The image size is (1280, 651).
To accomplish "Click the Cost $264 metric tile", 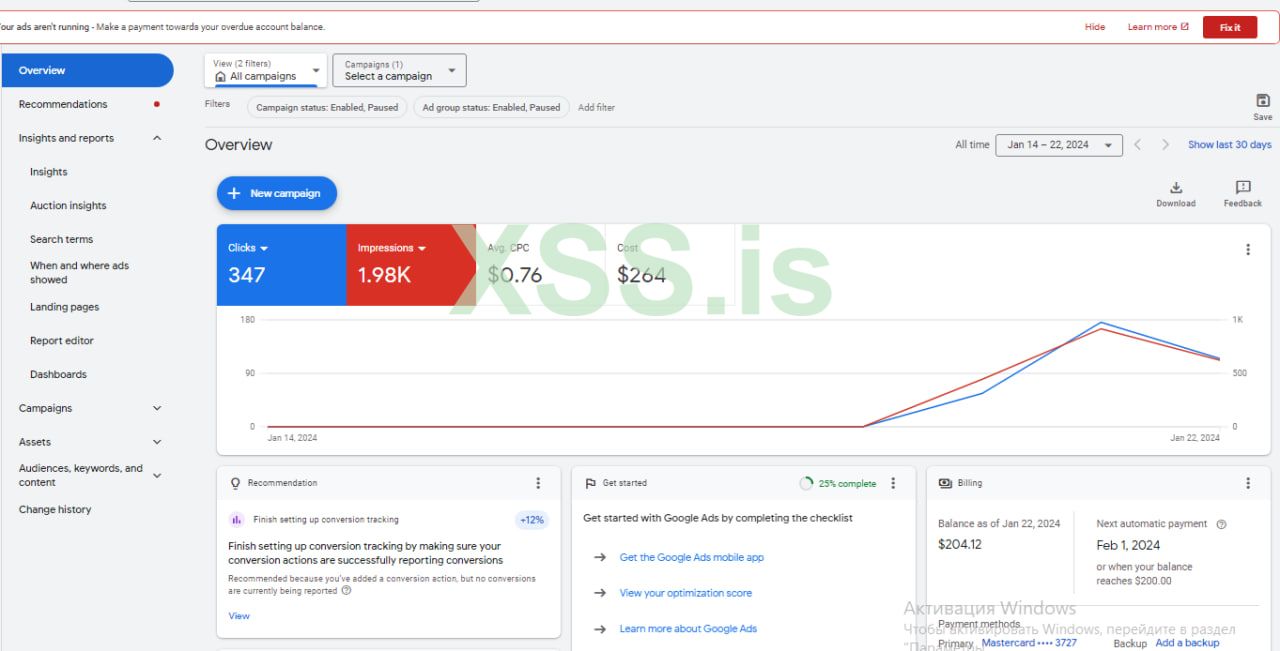I will tap(669, 265).
